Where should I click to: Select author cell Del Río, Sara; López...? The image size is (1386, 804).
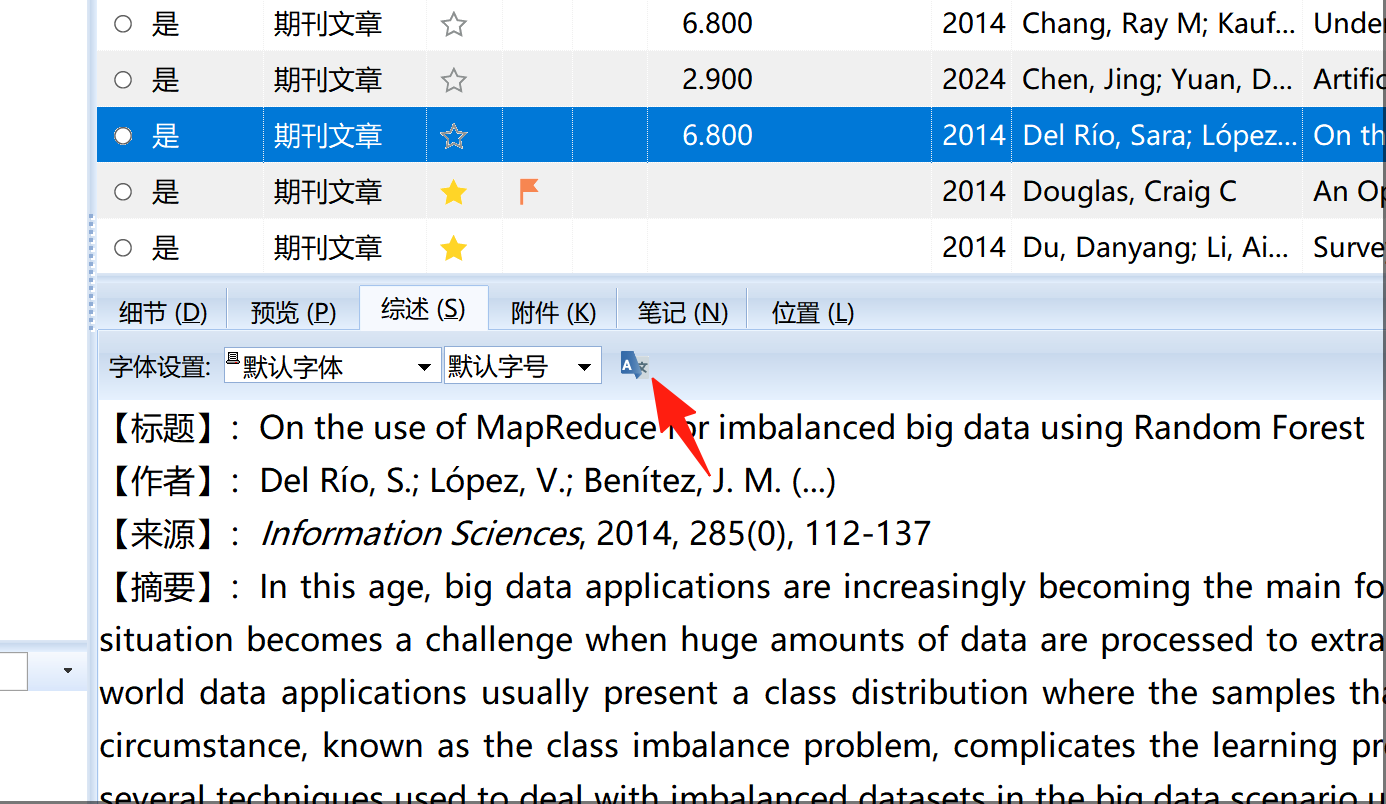point(1158,136)
